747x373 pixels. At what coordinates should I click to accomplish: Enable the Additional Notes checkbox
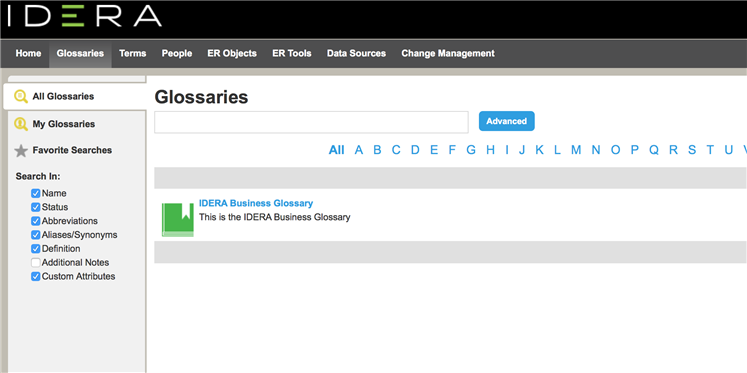click(x=35, y=262)
